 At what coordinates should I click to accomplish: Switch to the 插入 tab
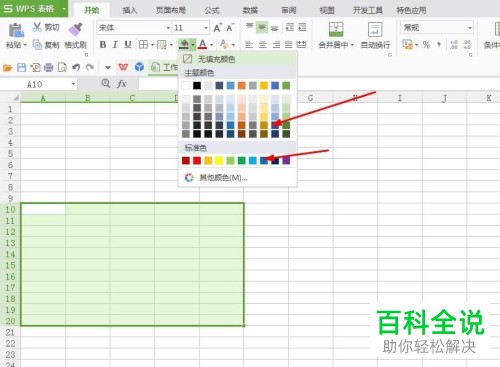(x=130, y=10)
